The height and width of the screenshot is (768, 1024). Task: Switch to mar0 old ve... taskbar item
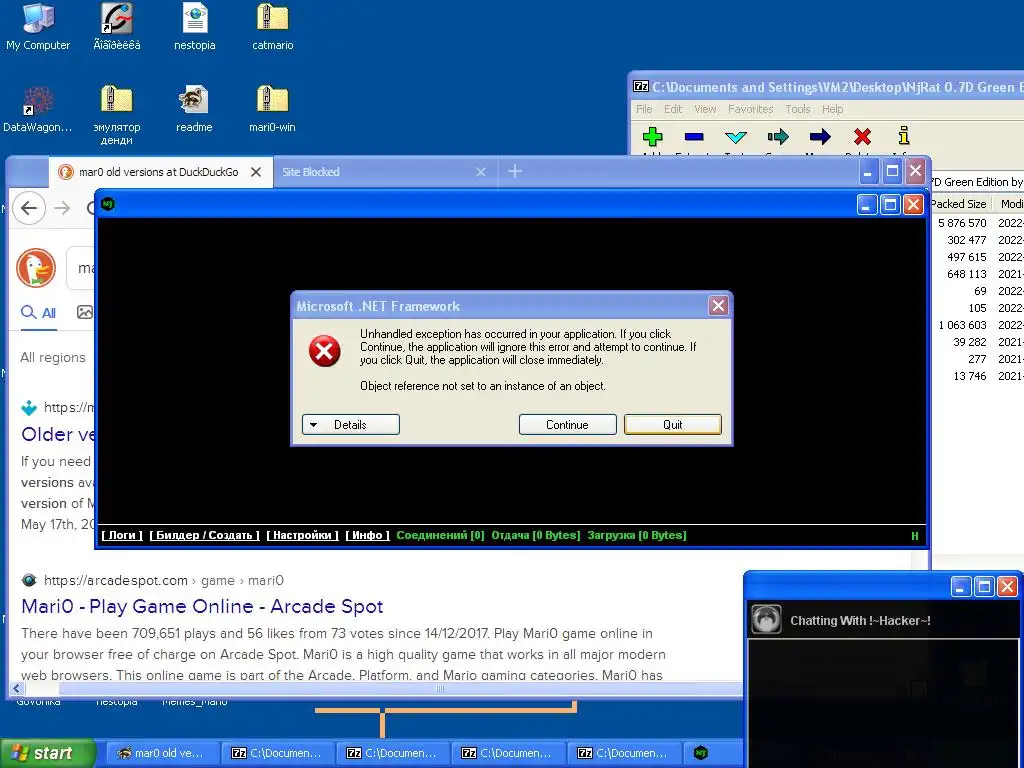(x=163, y=753)
